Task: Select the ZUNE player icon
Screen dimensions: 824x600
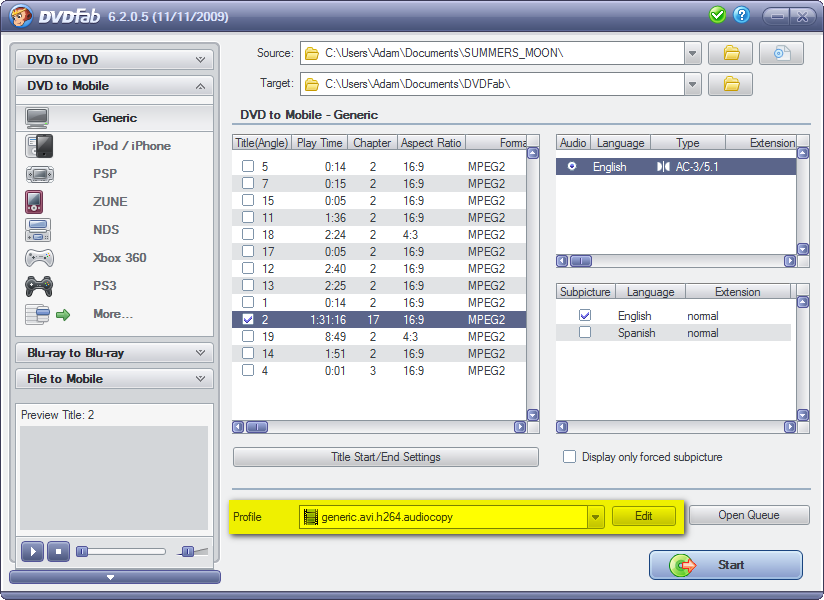Action: coord(35,202)
